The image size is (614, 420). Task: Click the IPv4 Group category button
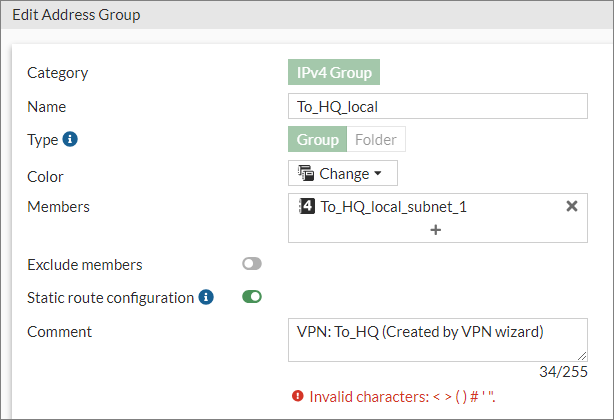click(x=334, y=72)
